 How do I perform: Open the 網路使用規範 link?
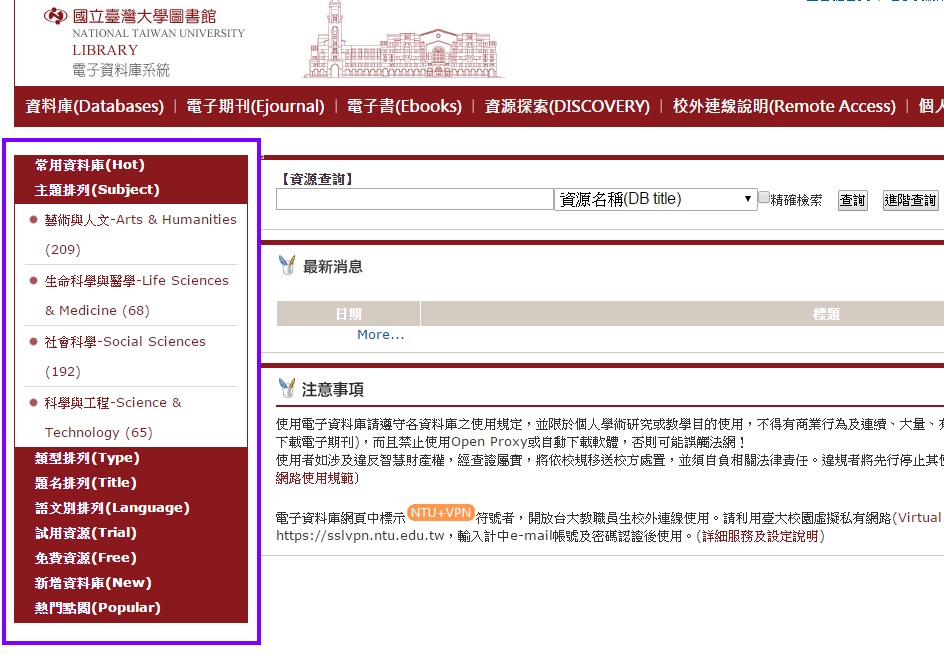(315, 478)
